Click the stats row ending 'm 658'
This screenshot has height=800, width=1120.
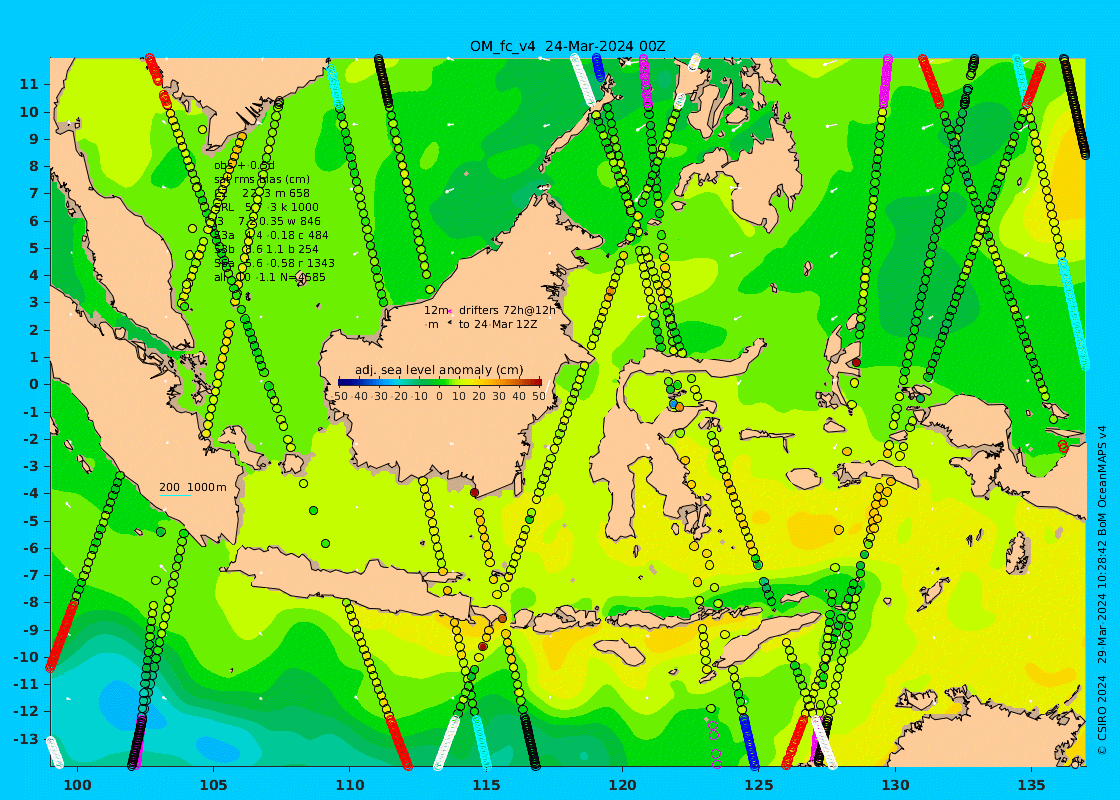pos(262,193)
